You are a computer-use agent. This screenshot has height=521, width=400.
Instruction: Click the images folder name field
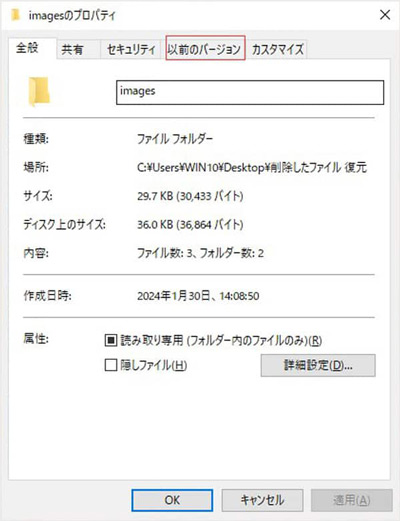click(x=250, y=92)
